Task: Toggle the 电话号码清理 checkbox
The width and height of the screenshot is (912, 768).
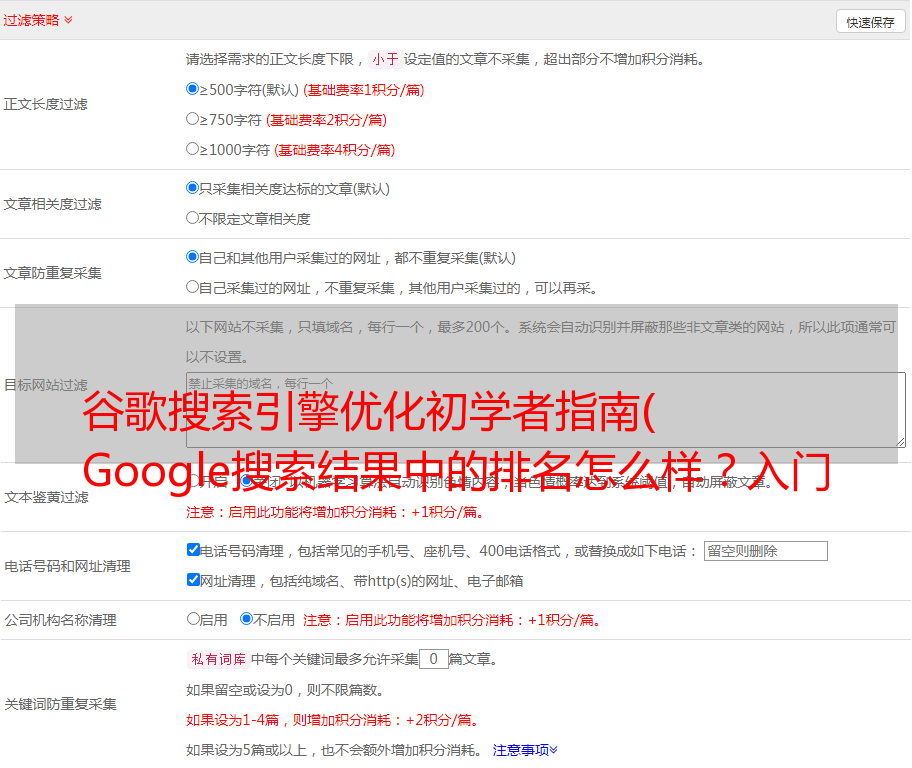Action: click(x=193, y=550)
